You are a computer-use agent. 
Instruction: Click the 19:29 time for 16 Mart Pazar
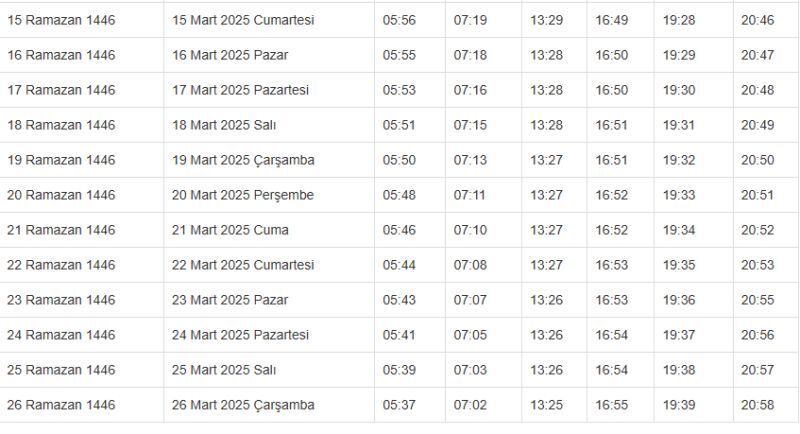(679, 55)
